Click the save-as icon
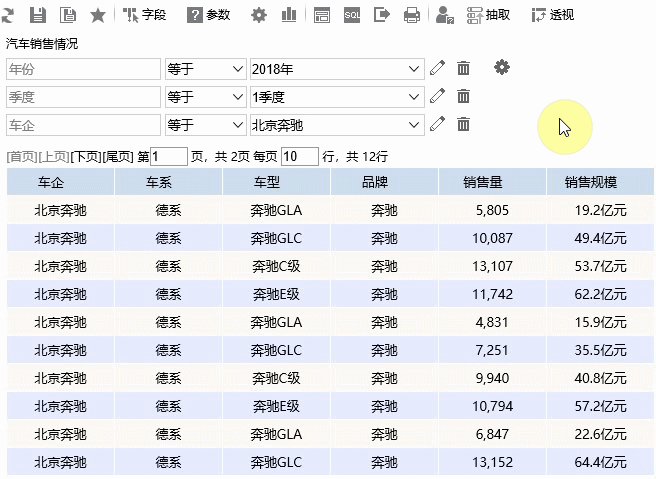656x479 pixels. tap(68, 15)
